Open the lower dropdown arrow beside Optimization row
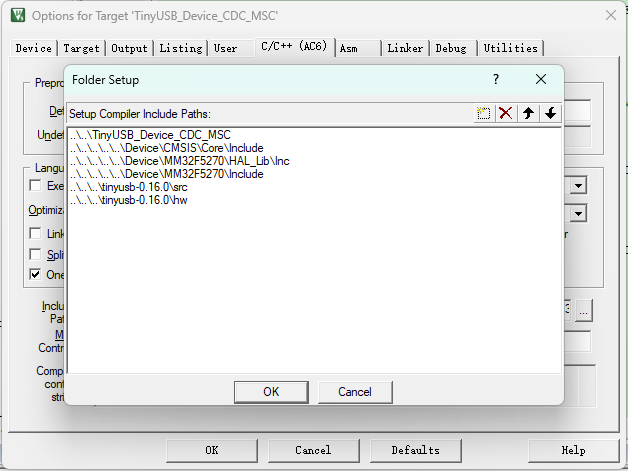Screen dimensions: 628x471 (x=578, y=213)
